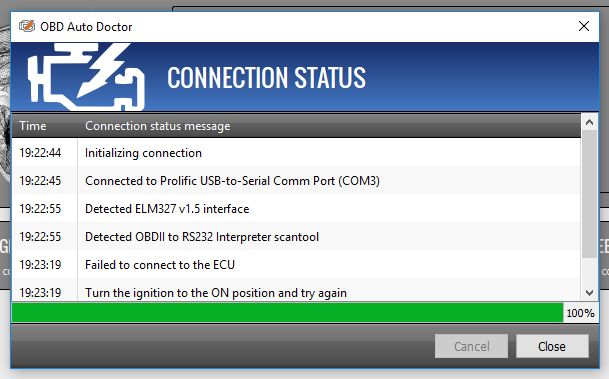Select the Failed to connect to ECU row
The height and width of the screenshot is (379, 609).
tap(296, 264)
